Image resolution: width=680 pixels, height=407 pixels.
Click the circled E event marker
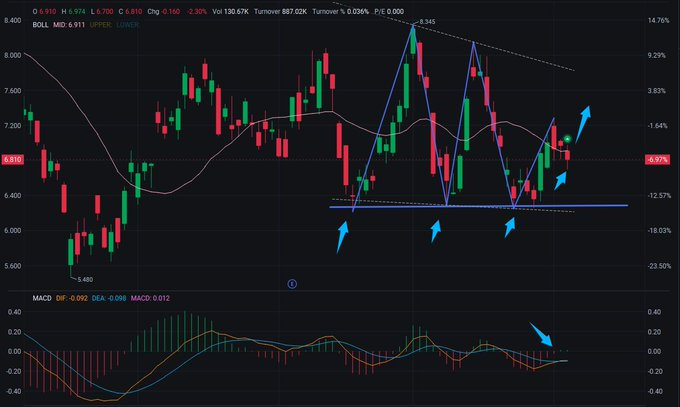292,284
